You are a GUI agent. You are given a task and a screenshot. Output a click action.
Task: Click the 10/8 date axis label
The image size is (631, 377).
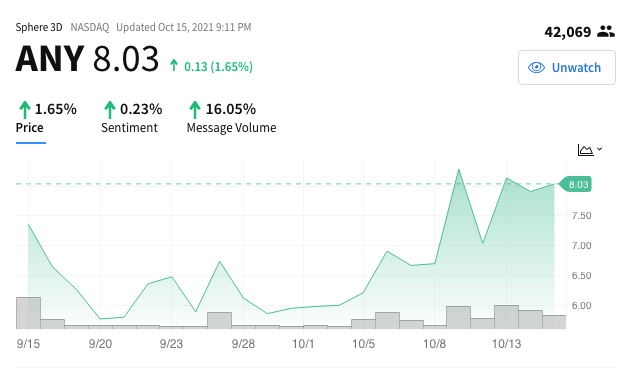coord(435,344)
